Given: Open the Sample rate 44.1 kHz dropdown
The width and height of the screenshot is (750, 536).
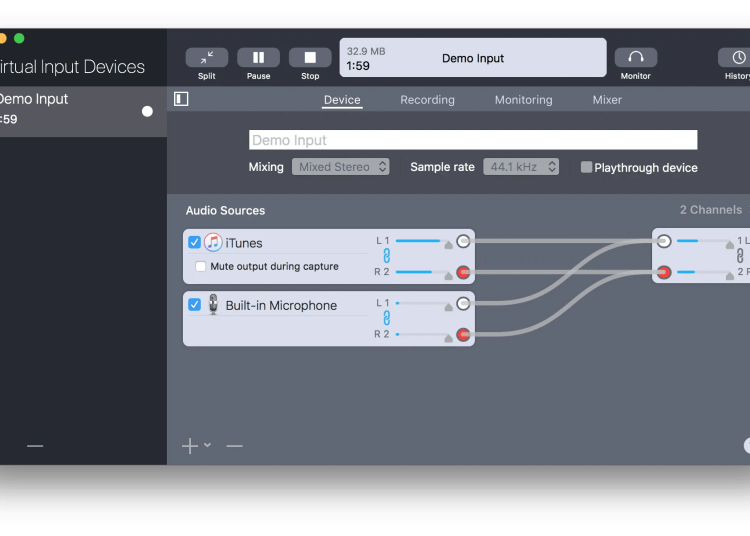Looking at the screenshot, I should click(521, 167).
